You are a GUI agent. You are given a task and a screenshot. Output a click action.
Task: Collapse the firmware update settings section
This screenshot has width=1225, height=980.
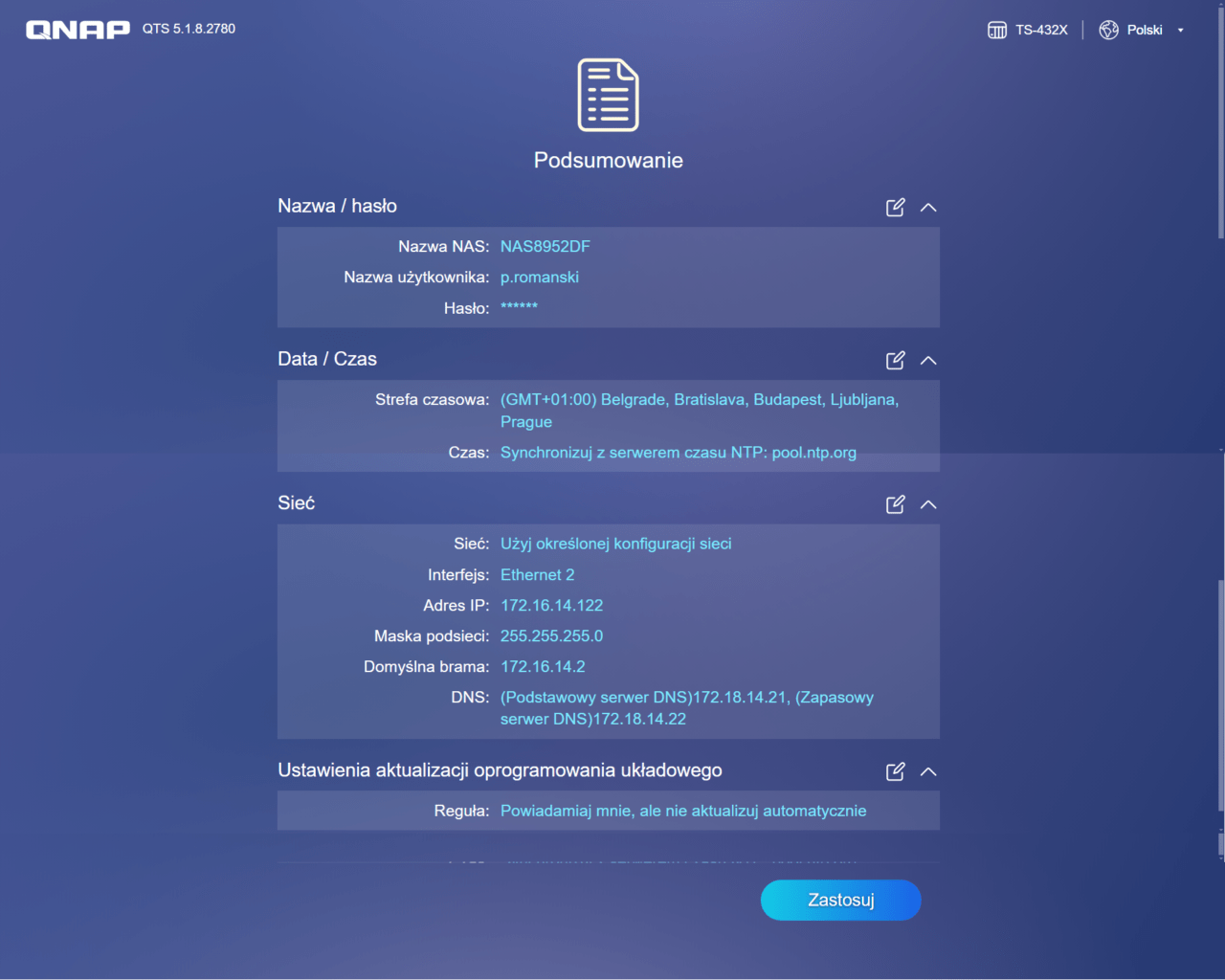928,771
